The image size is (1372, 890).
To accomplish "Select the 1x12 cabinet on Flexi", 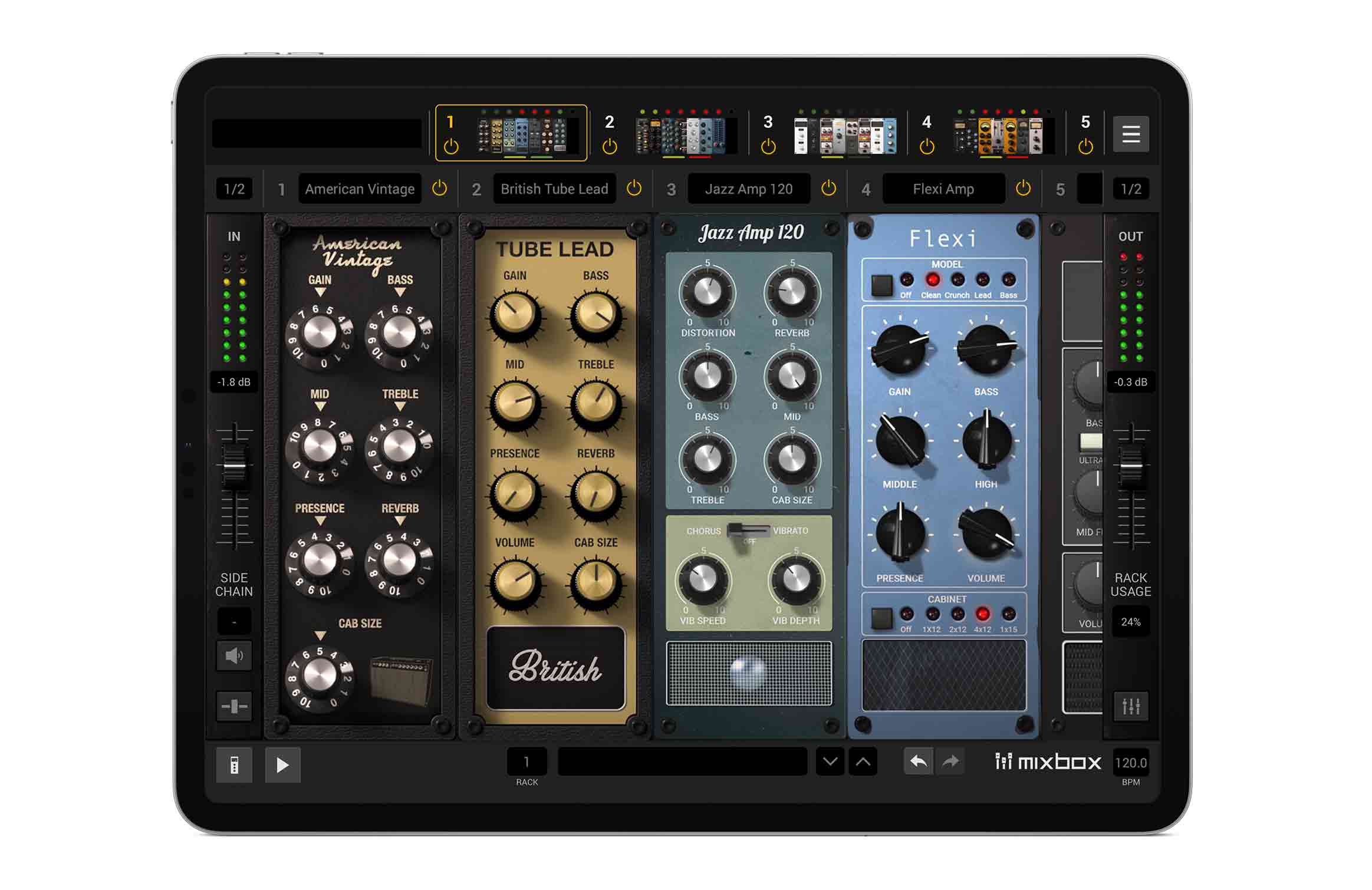I will coord(932,615).
